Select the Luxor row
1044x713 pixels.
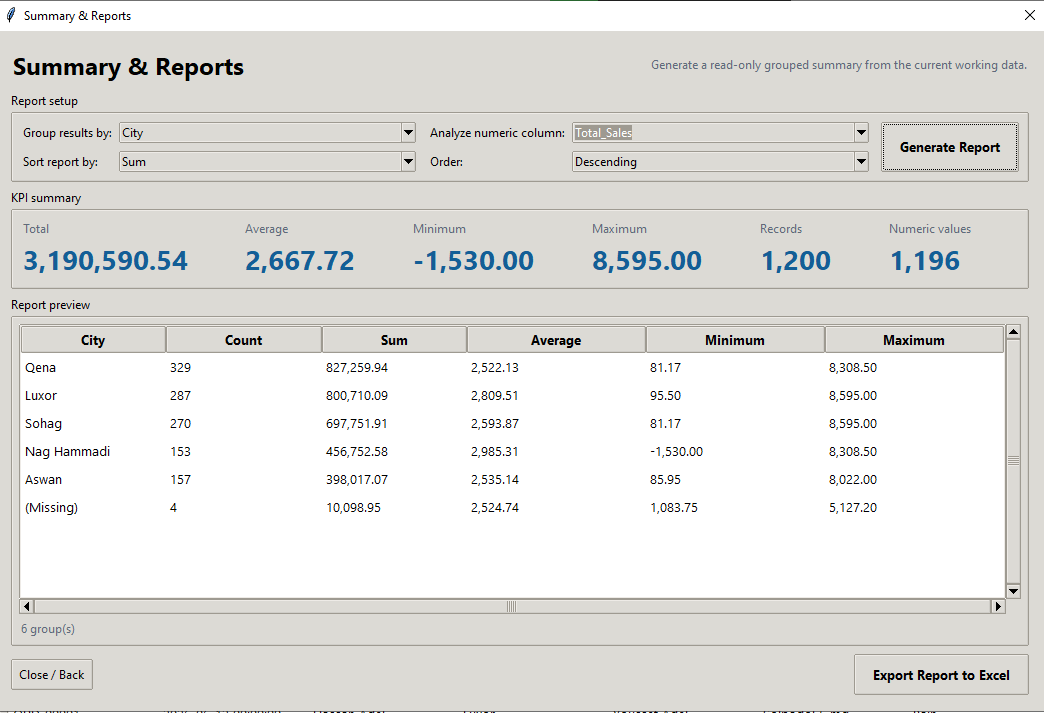pos(512,395)
